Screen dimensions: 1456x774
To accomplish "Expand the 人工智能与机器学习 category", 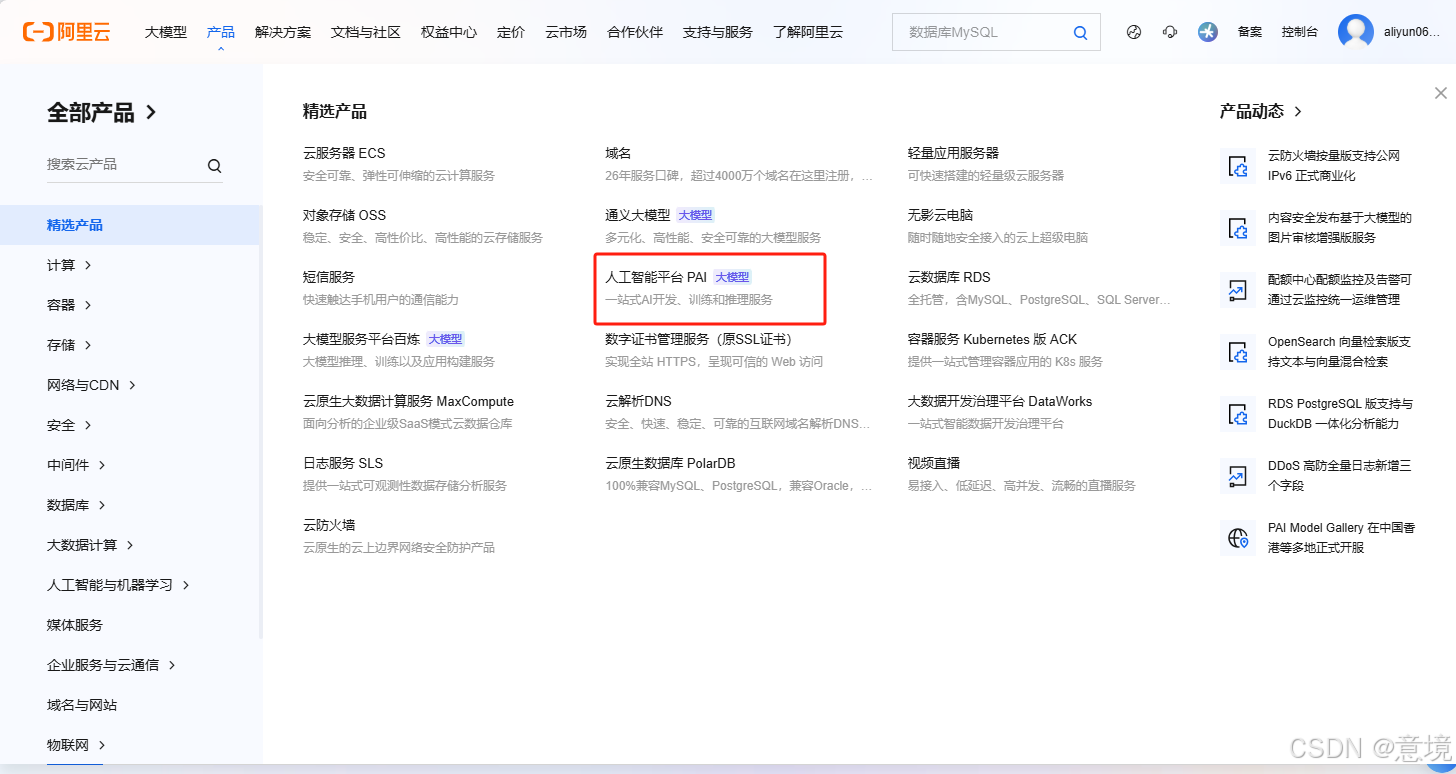I will (118, 585).
